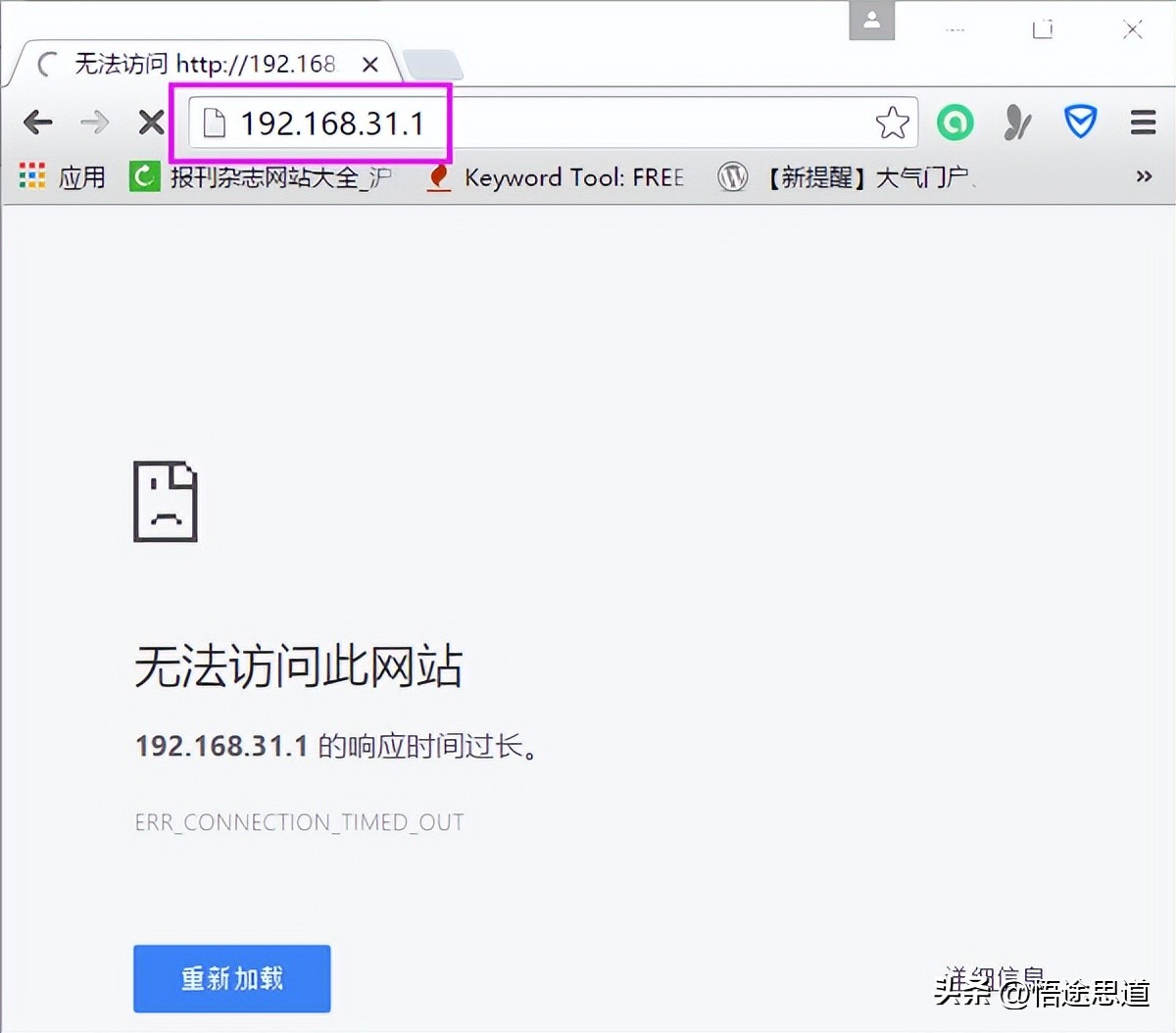Click the page document icon in the address bar
Screen dimensions: 1176x1033
click(x=215, y=122)
